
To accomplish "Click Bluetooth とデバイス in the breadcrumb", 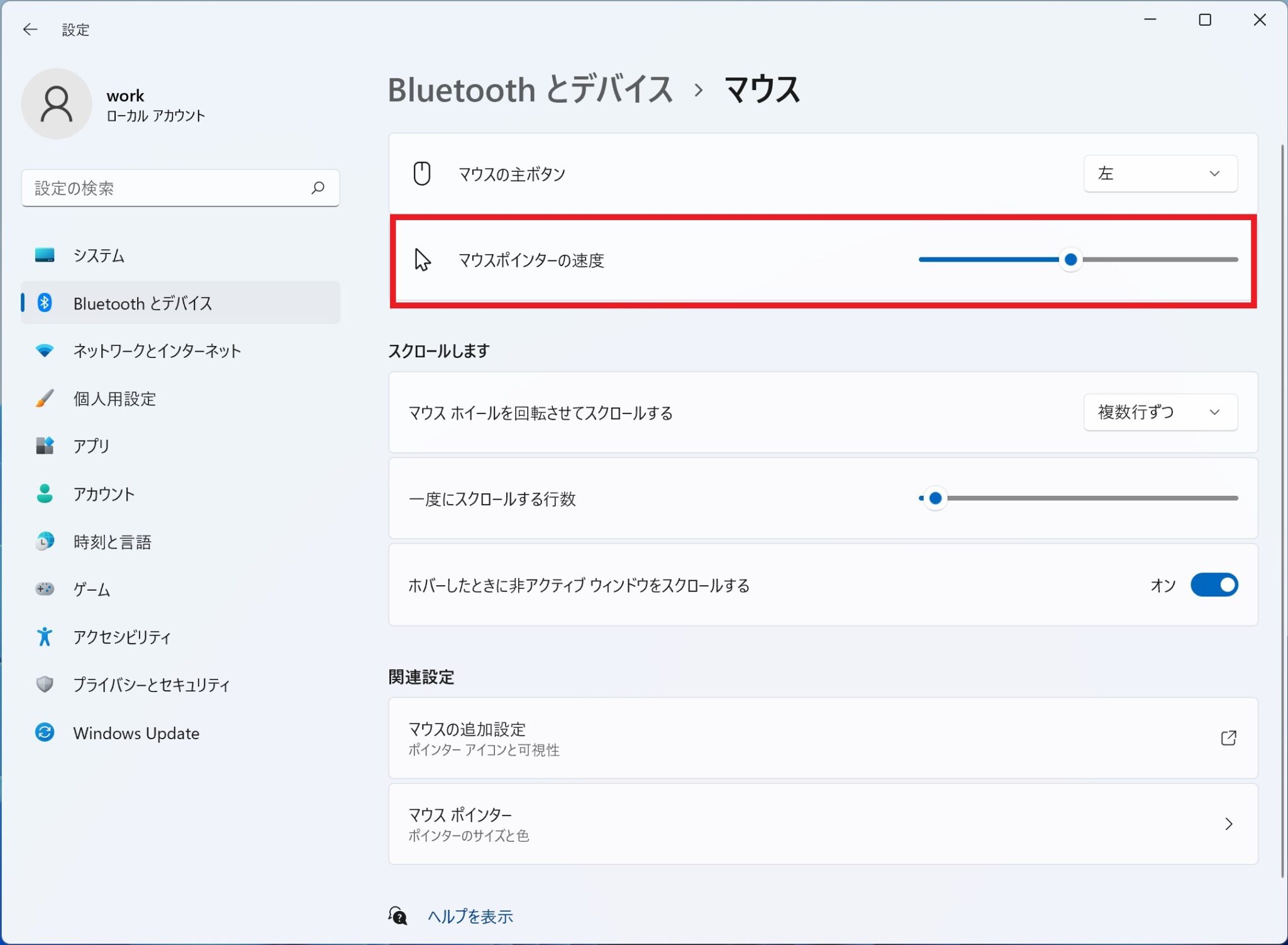I will click(x=530, y=90).
